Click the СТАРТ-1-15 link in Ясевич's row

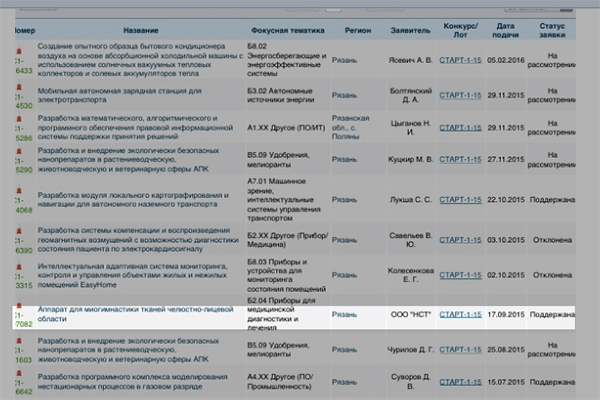coord(460,59)
